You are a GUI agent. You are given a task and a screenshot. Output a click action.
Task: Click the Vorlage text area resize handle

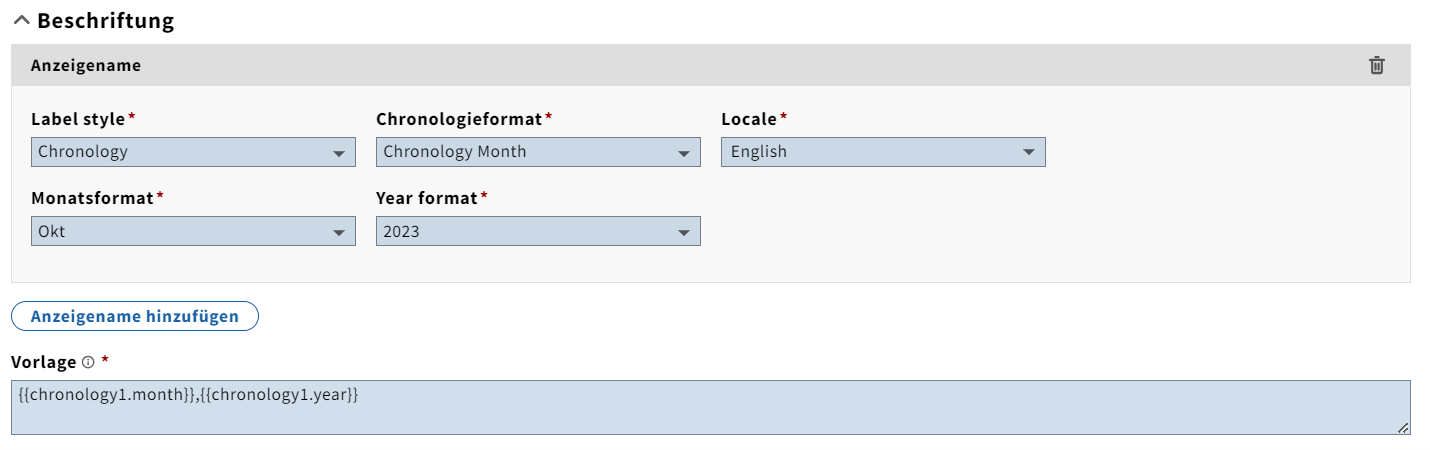pyautogui.click(x=1403, y=428)
